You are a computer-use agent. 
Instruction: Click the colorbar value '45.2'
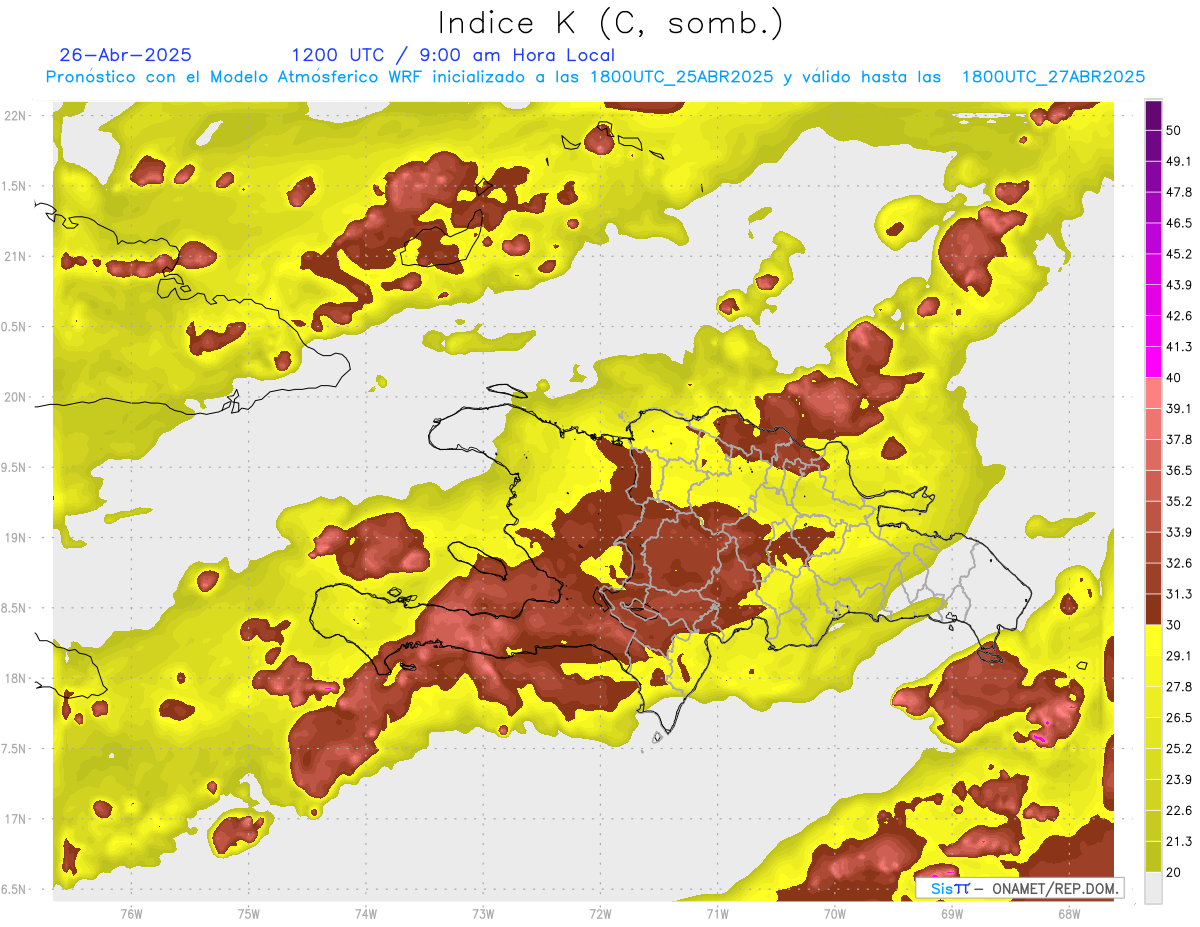tap(1178, 254)
